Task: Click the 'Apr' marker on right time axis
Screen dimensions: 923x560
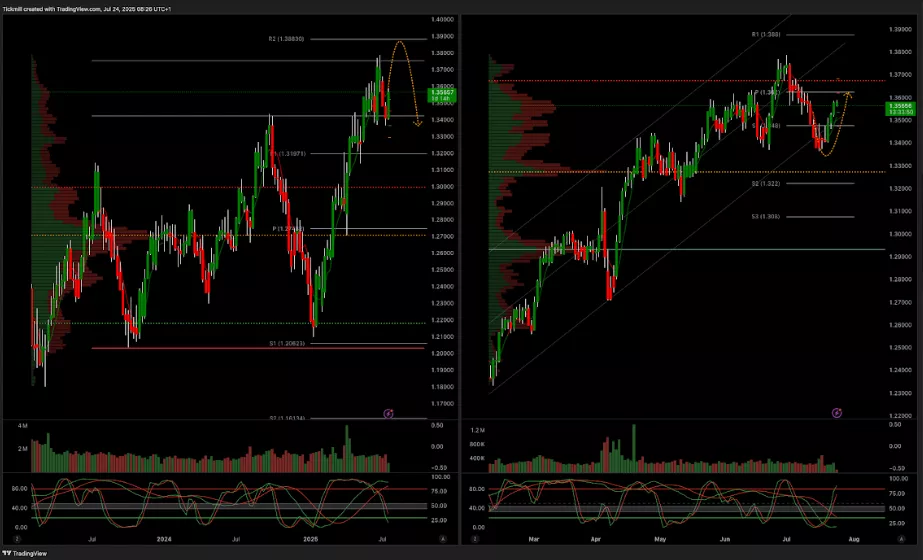Action: pyautogui.click(x=597, y=538)
